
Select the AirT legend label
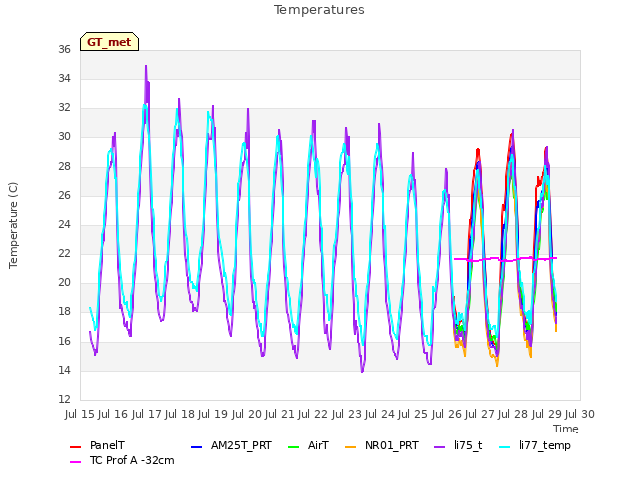pos(318,445)
